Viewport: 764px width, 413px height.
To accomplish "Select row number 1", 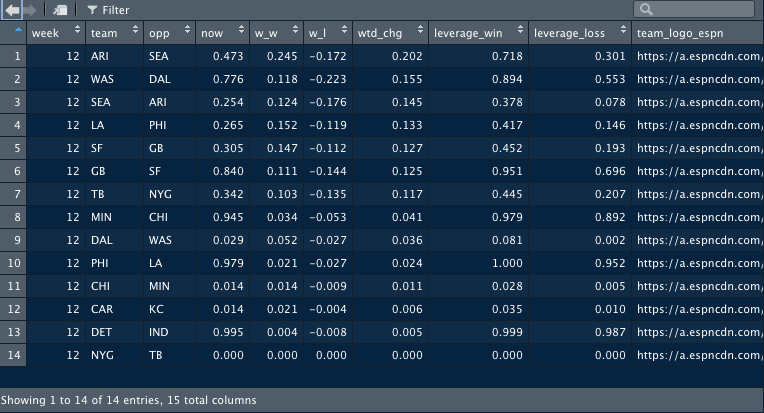I will [13, 56].
